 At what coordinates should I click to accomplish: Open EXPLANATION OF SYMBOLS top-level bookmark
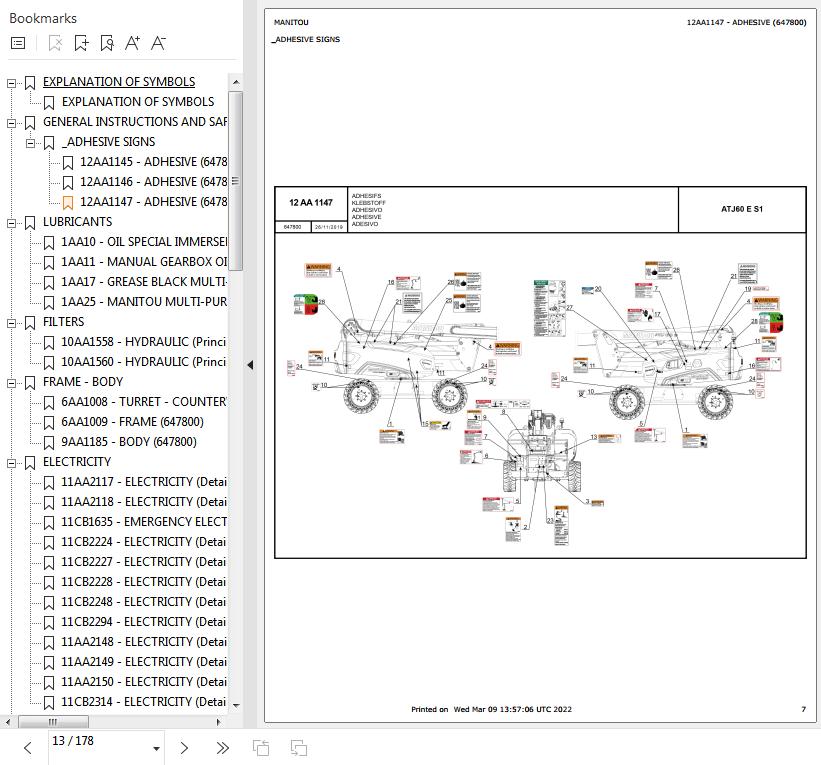pos(119,82)
